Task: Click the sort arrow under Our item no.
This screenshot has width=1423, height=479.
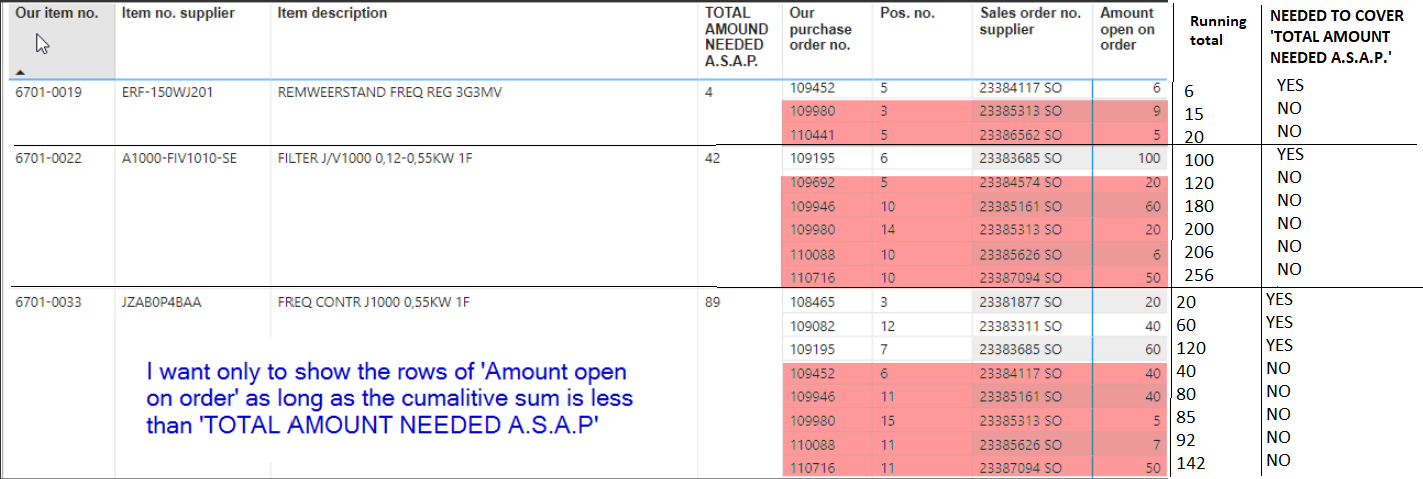Action: (21, 72)
